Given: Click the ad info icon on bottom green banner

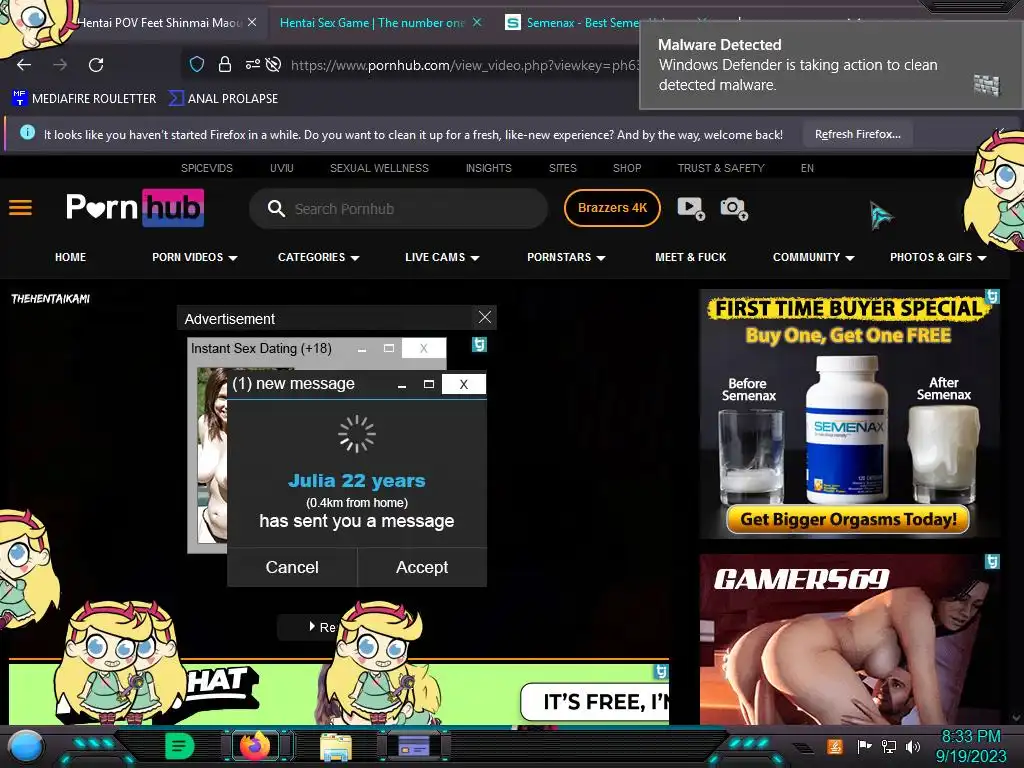Looking at the screenshot, I should (x=661, y=671).
